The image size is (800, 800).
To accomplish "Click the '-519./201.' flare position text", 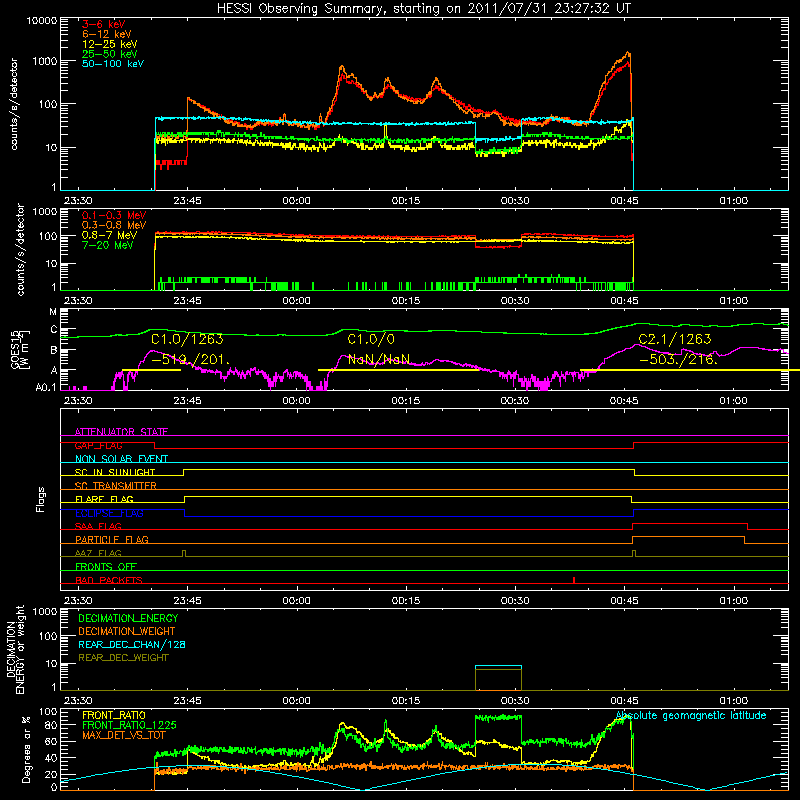I will (190, 360).
